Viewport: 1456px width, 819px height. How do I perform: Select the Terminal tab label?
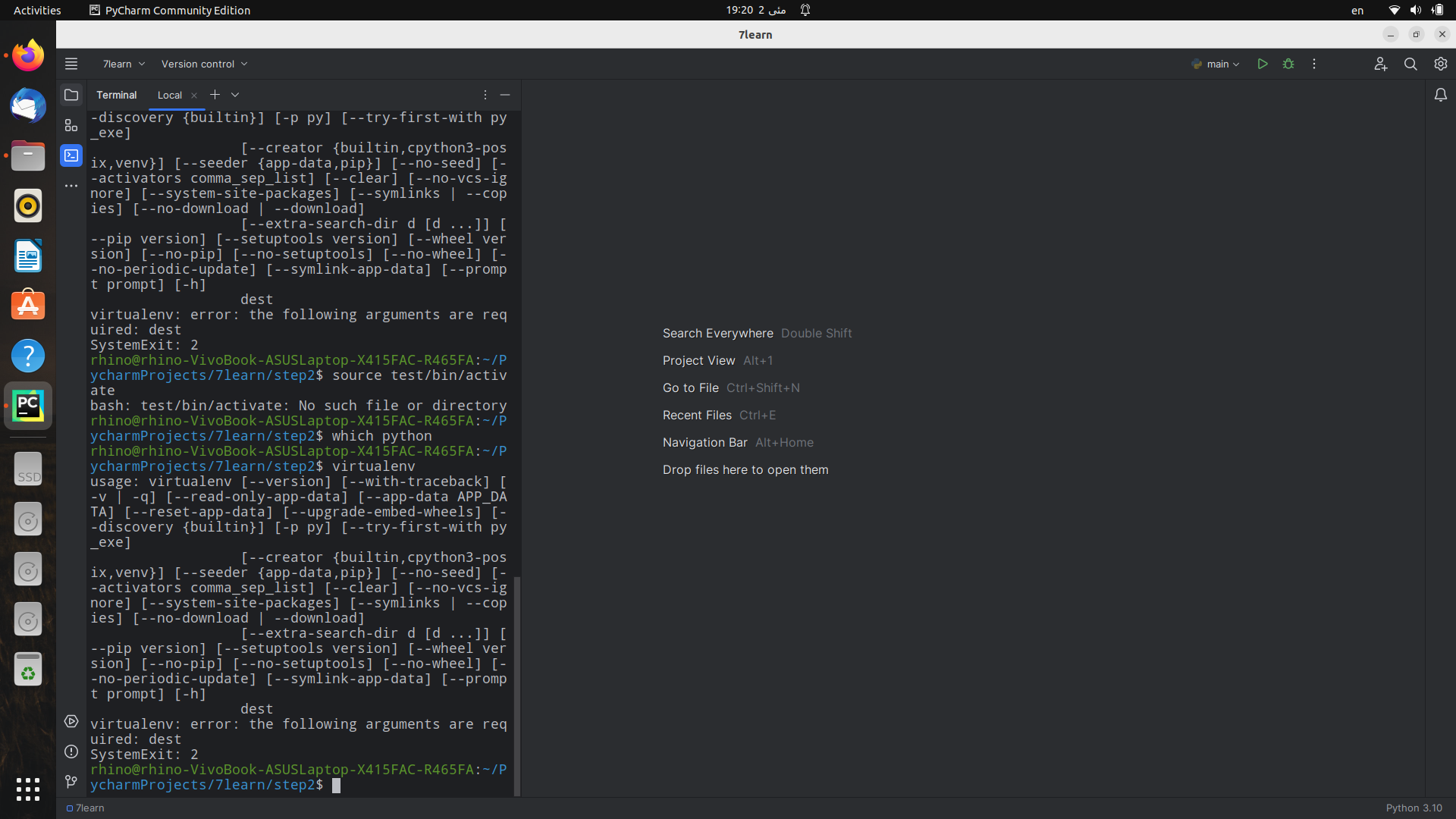tap(116, 95)
